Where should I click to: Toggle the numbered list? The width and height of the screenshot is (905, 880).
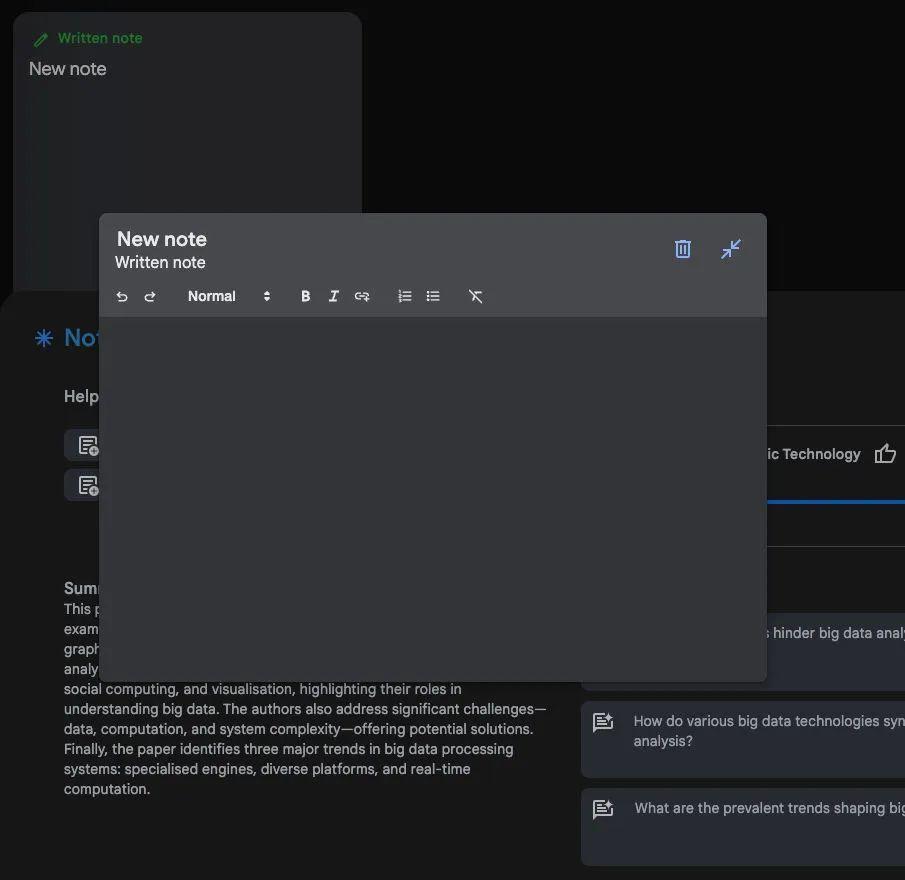[x=404, y=296]
